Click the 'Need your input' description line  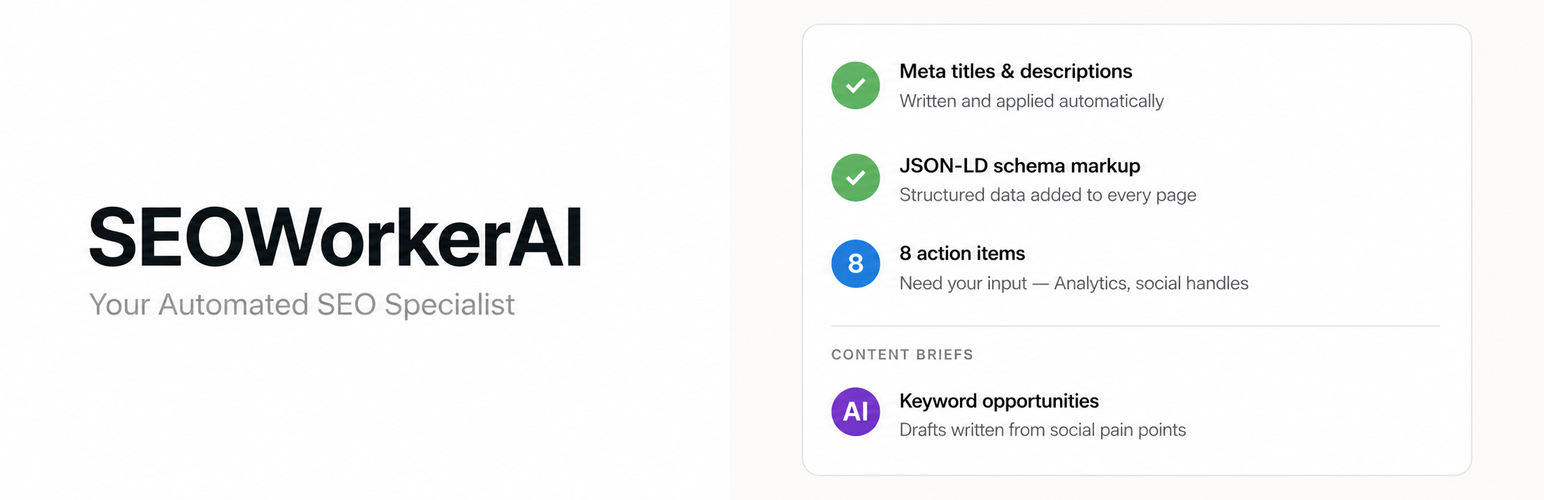(x=1074, y=283)
